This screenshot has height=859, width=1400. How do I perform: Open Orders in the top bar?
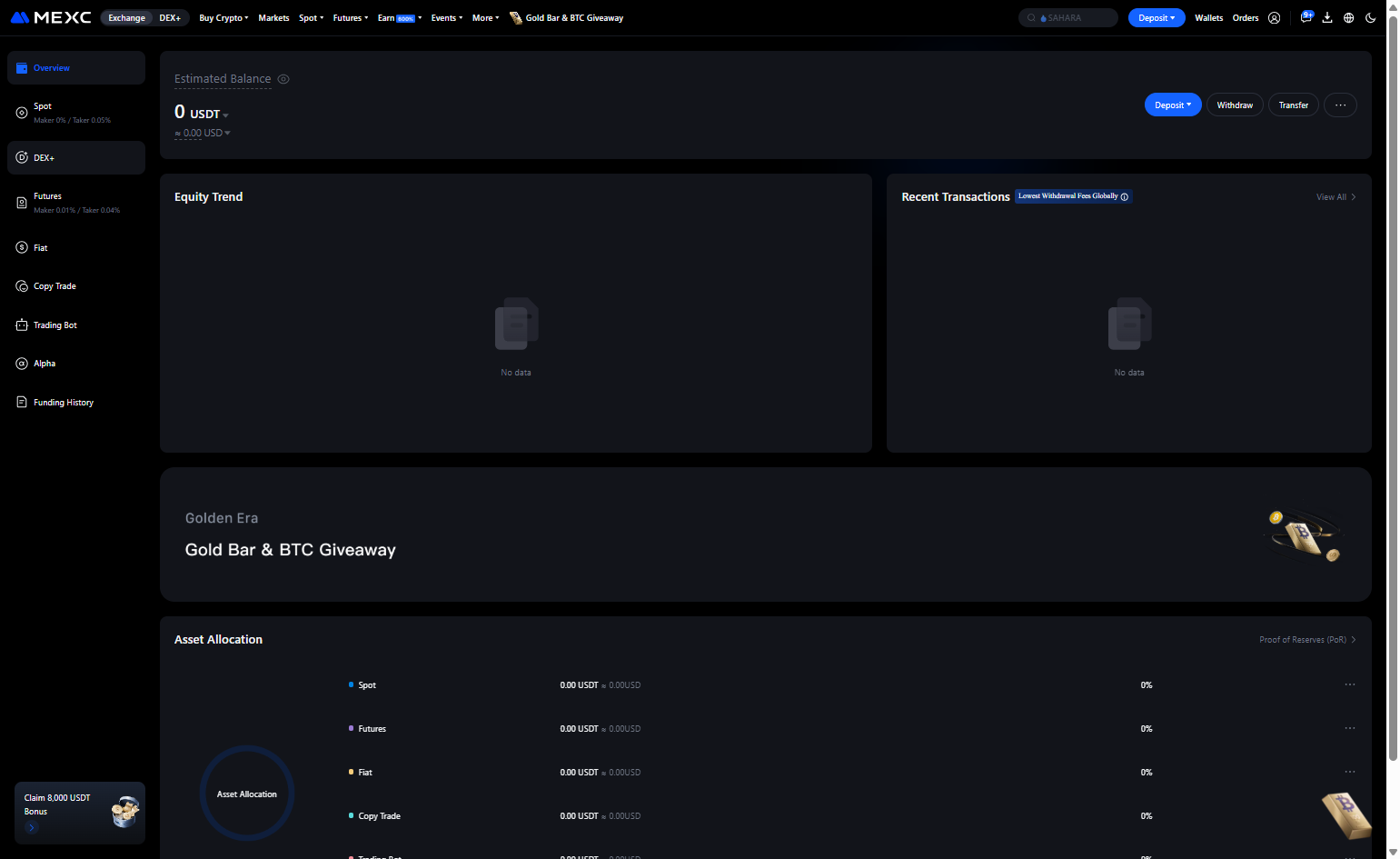[x=1246, y=17]
